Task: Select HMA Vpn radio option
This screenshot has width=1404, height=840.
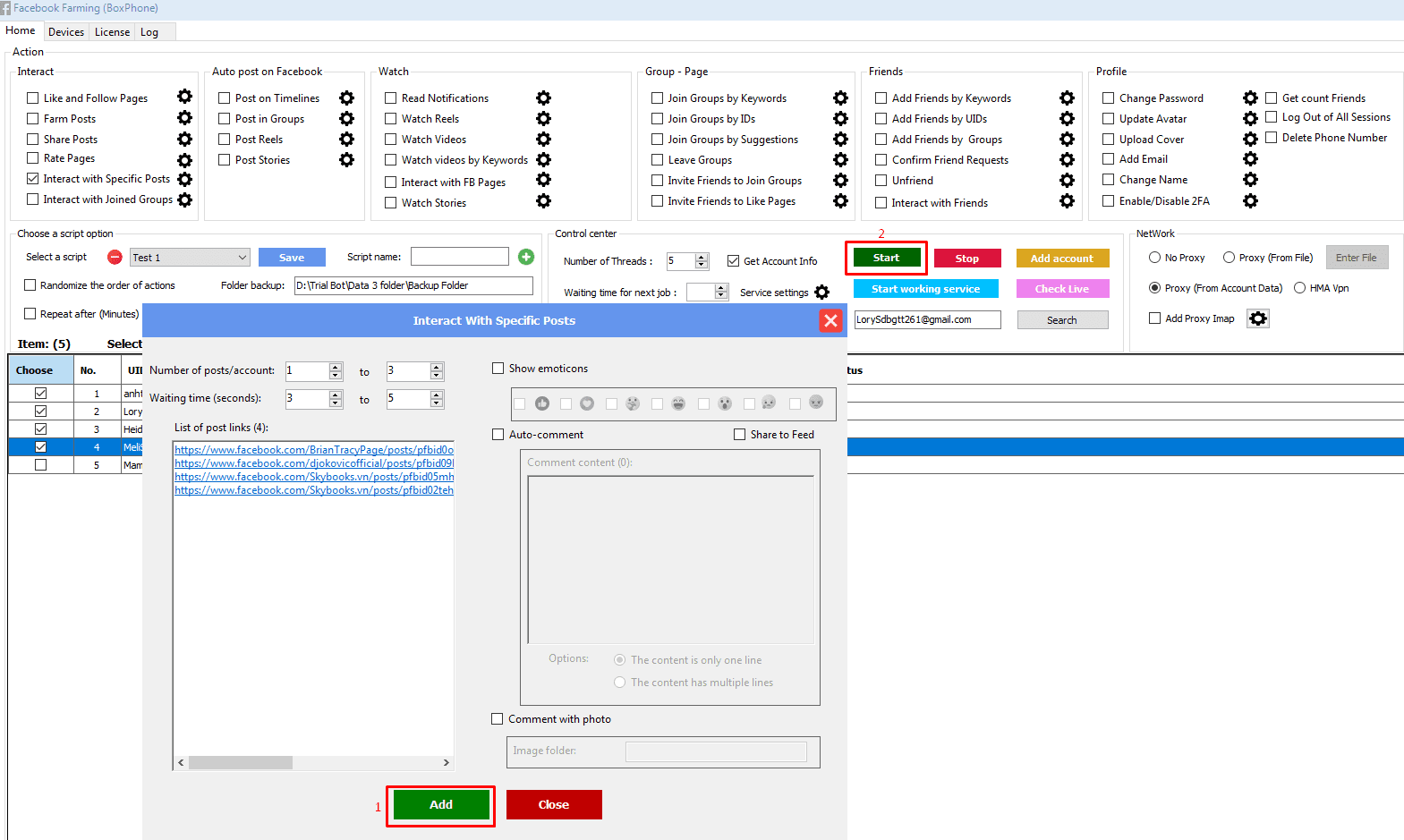Action: point(1299,288)
